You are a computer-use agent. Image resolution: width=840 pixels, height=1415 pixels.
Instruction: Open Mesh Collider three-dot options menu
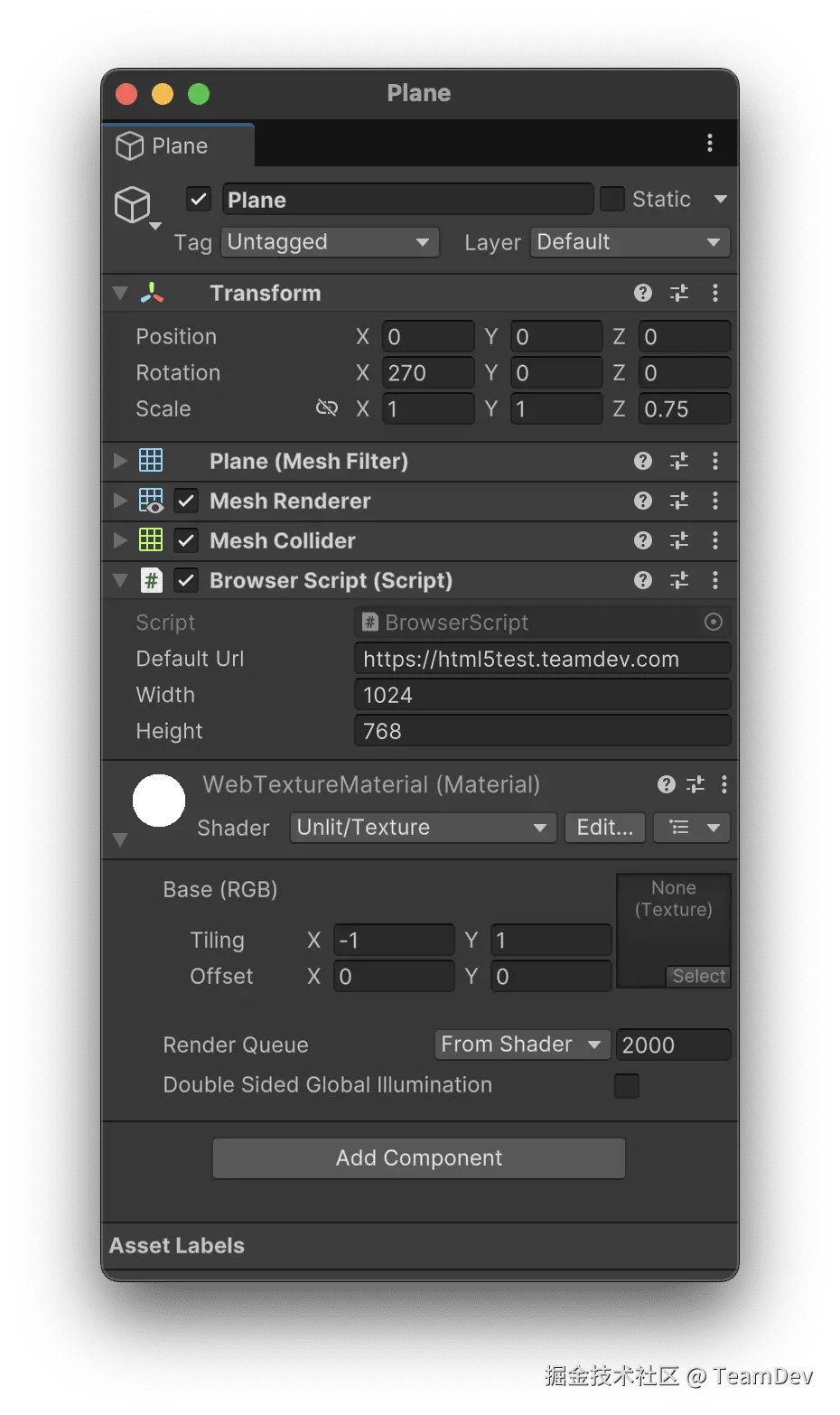pos(715,540)
